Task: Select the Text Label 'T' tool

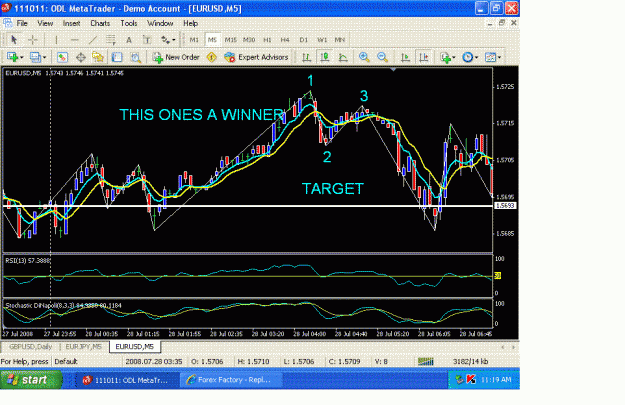Action: tap(147, 40)
